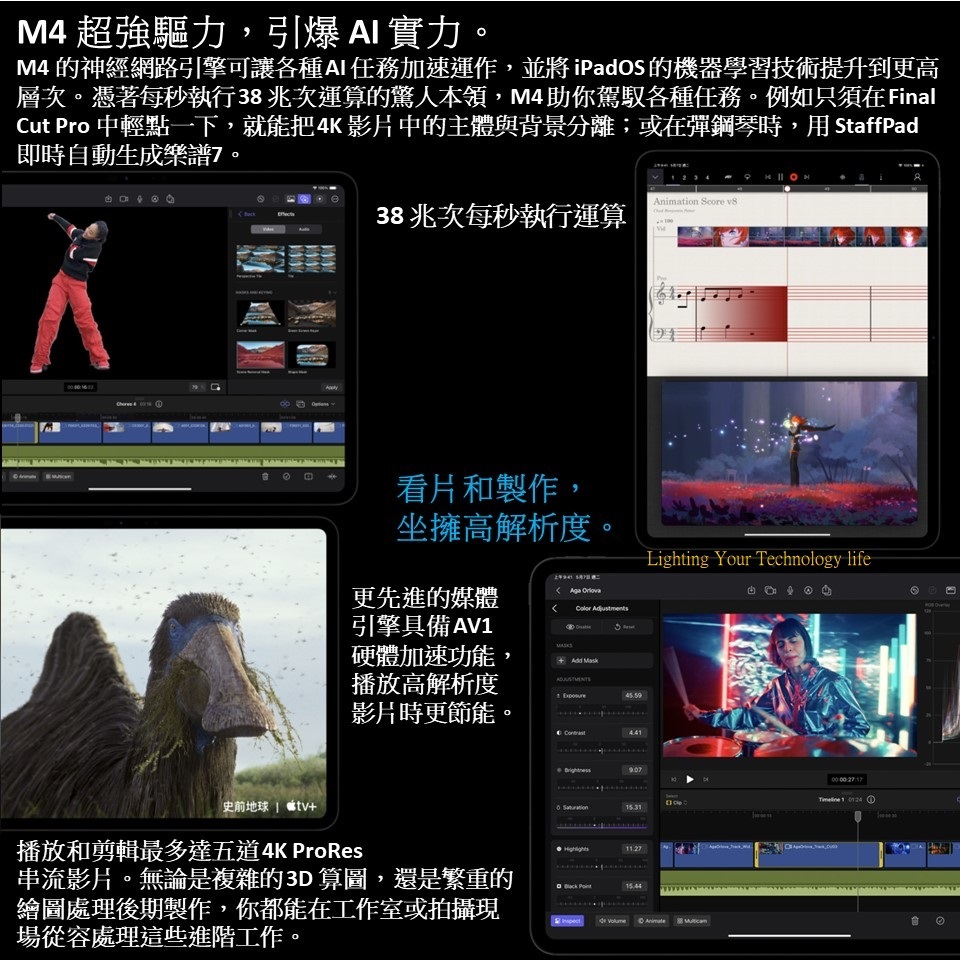Image resolution: width=960 pixels, height=960 pixels.
Task: Click info icon next to Chores 4
Action: [x=159, y=404]
